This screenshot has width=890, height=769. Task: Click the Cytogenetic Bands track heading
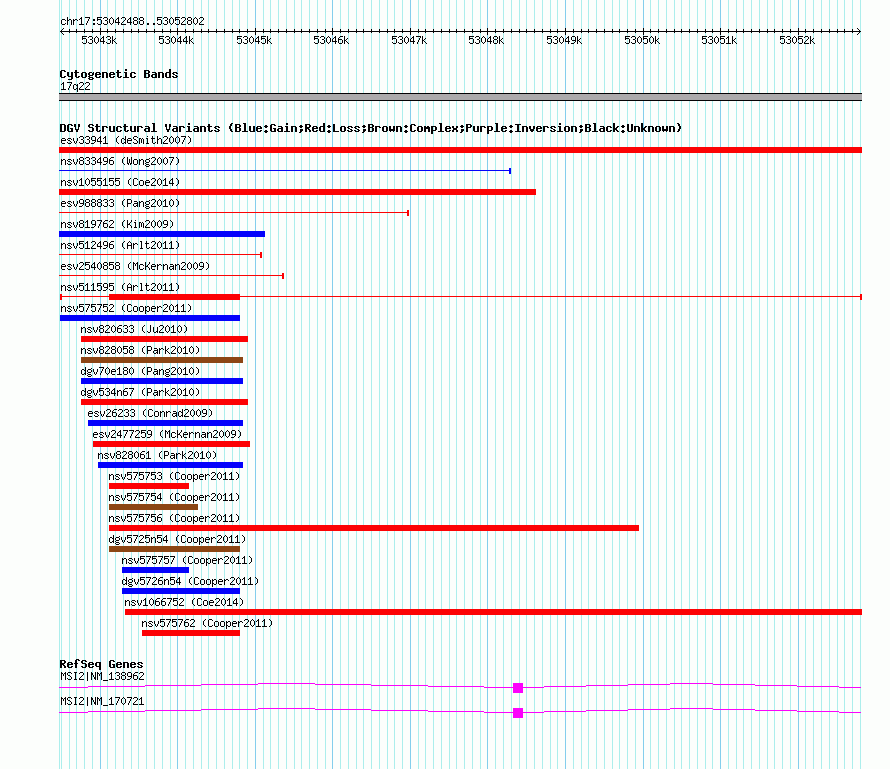(119, 74)
